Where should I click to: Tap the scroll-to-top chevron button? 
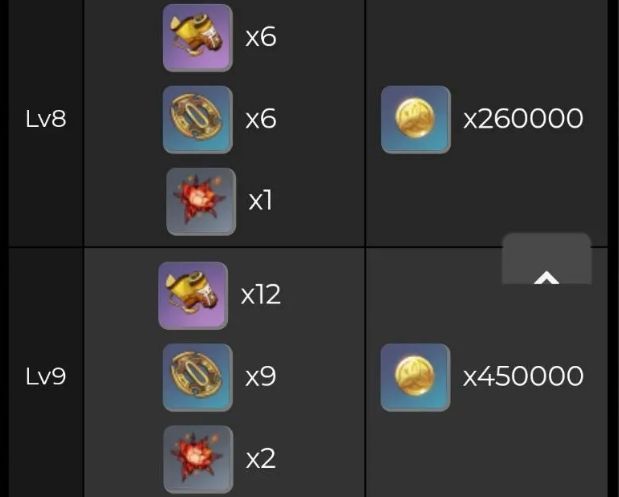click(546, 278)
